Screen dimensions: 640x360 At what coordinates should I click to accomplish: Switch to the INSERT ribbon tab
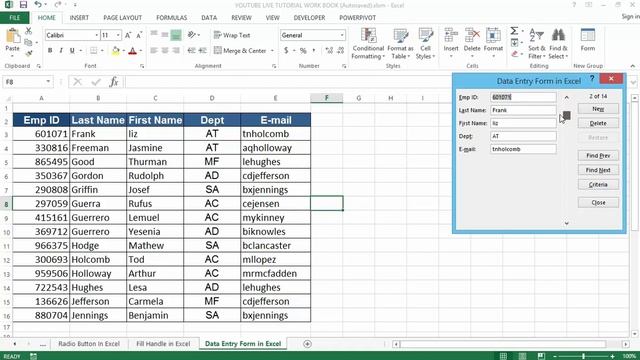click(79, 18)
